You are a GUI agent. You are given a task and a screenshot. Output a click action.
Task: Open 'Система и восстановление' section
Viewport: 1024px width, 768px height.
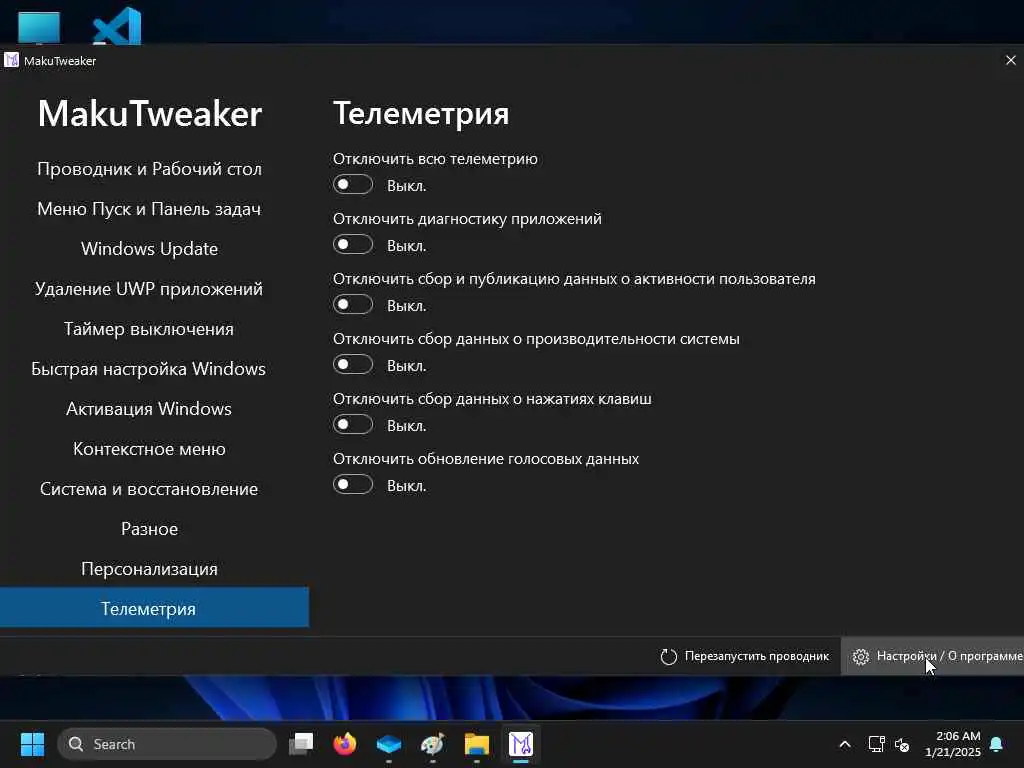pos(150,488)
